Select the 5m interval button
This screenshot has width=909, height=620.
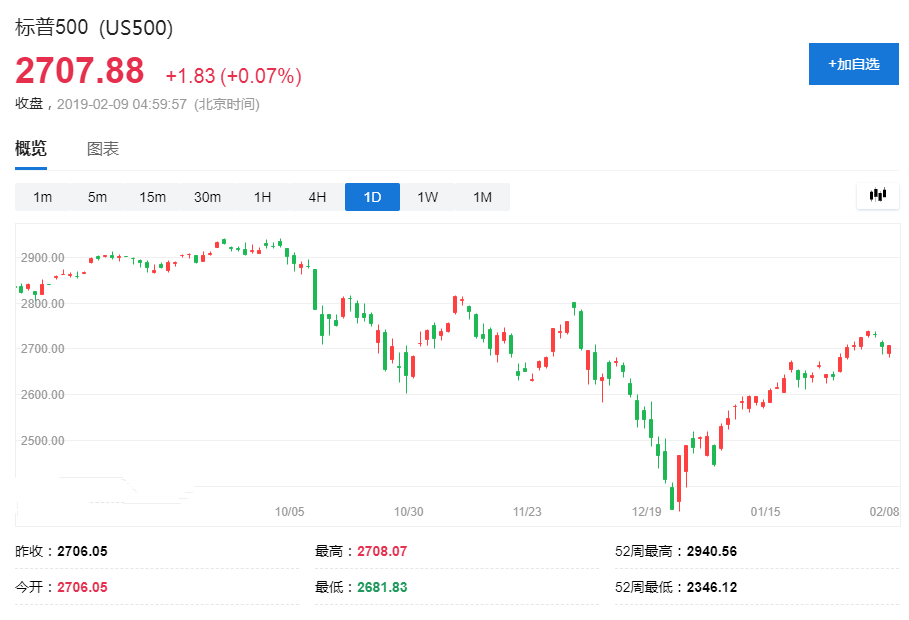[x=97, y=197]
